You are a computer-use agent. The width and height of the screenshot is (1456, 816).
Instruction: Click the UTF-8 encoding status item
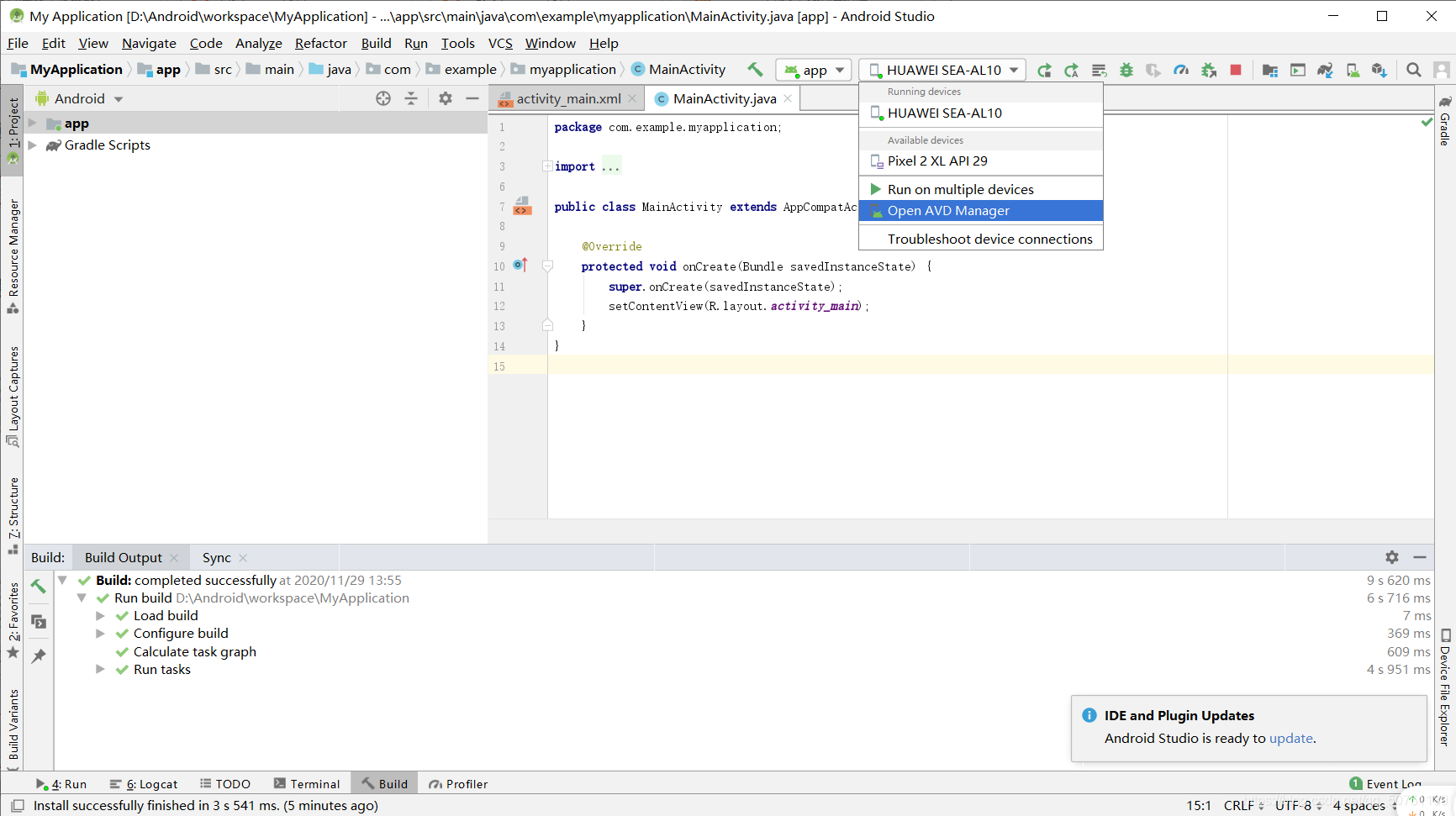pos(1298,806)
